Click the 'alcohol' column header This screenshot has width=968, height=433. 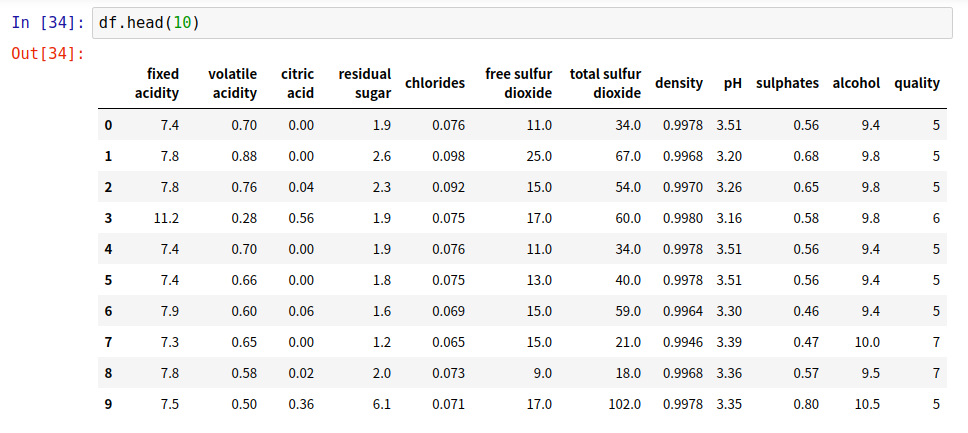[856, 83]
